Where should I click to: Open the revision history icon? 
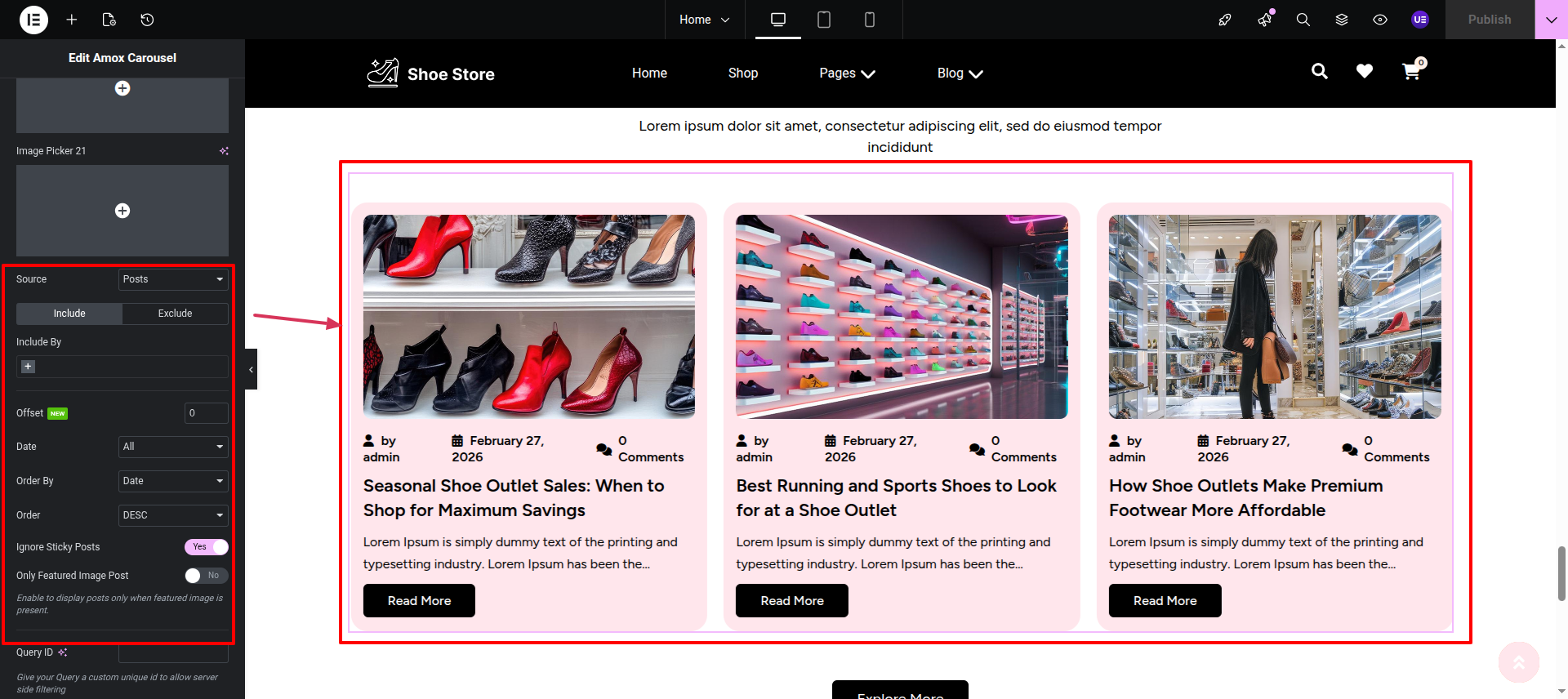tap(147, 20)
